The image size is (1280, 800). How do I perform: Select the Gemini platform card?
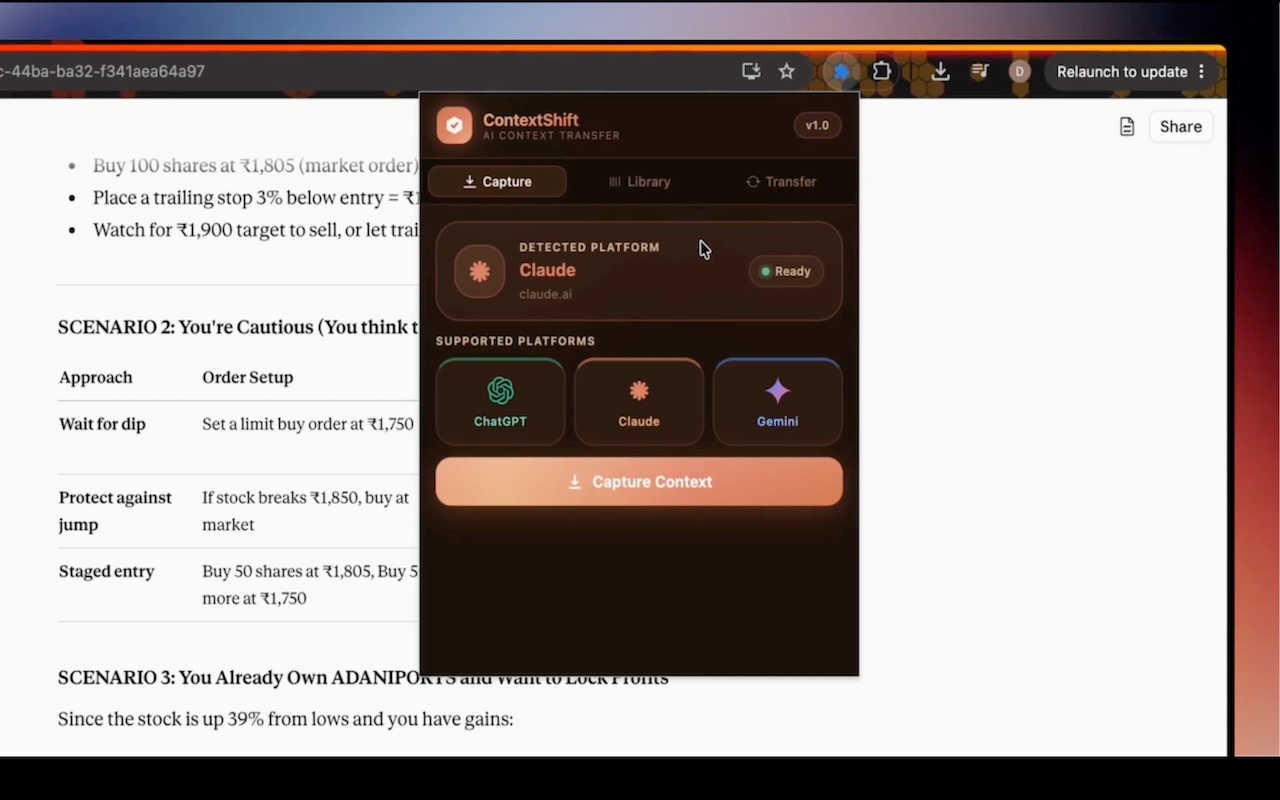tap(777, 402)
